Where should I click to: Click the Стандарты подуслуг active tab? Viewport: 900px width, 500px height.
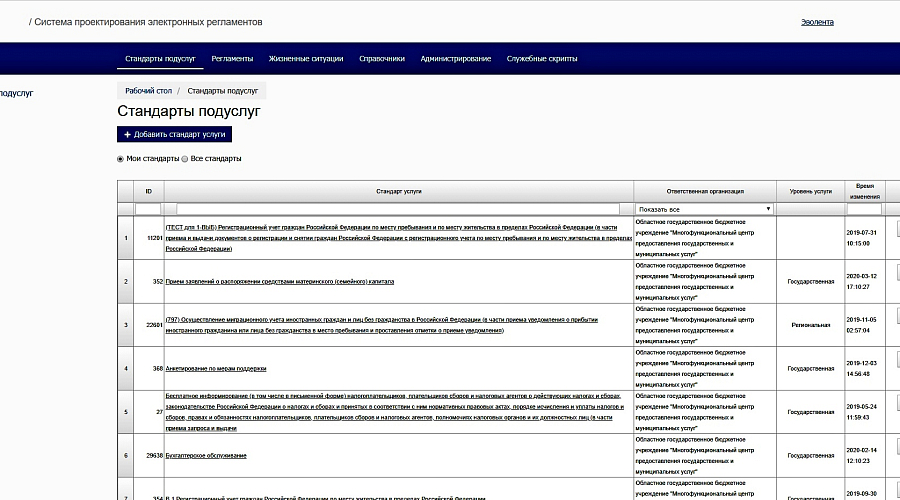160,59
